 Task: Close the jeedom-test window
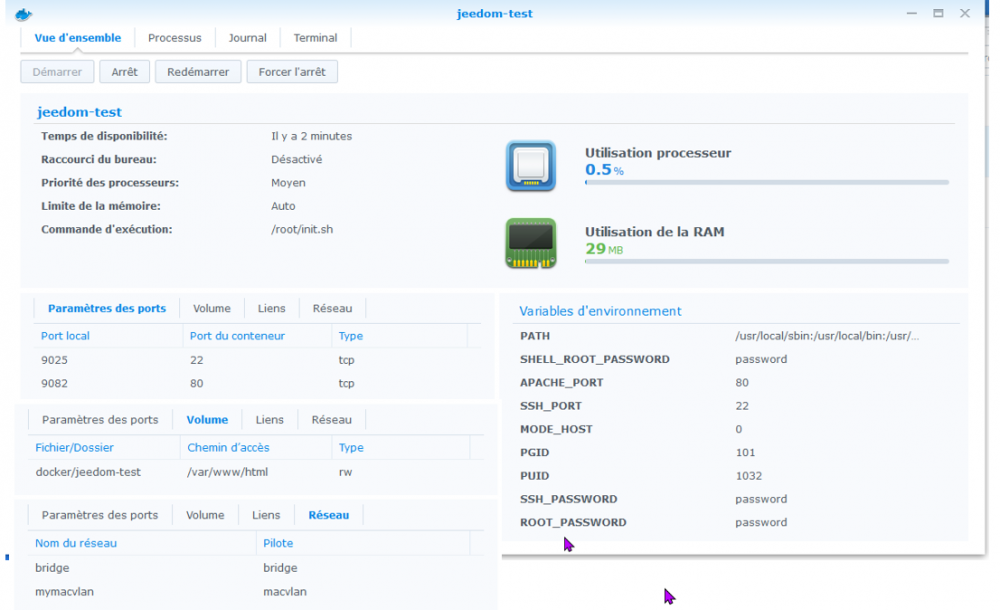click(x=965, y=14)
